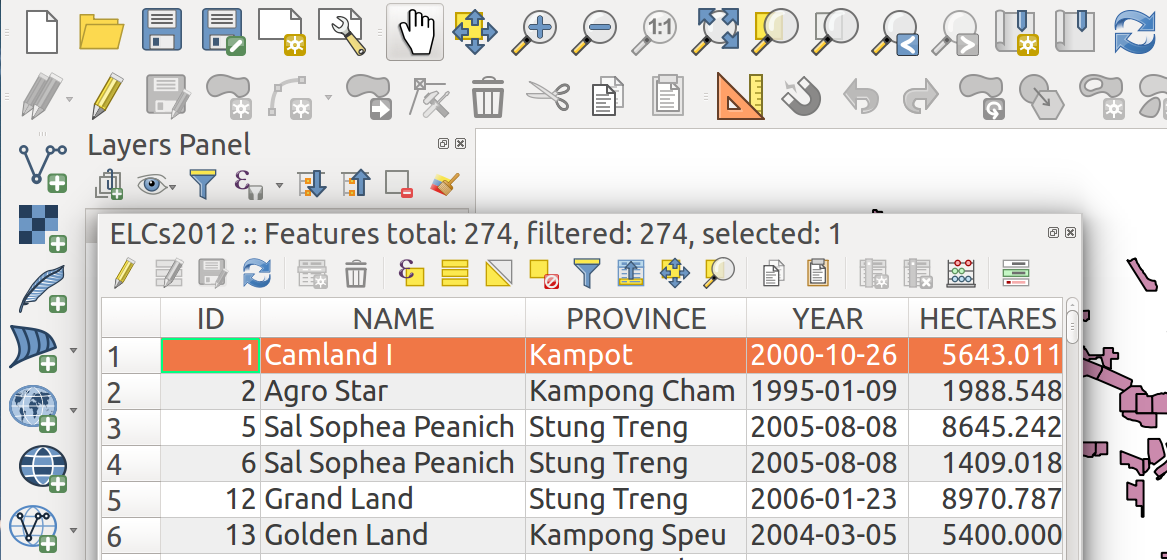Select the Pan Map hand tool

[415, 31]
